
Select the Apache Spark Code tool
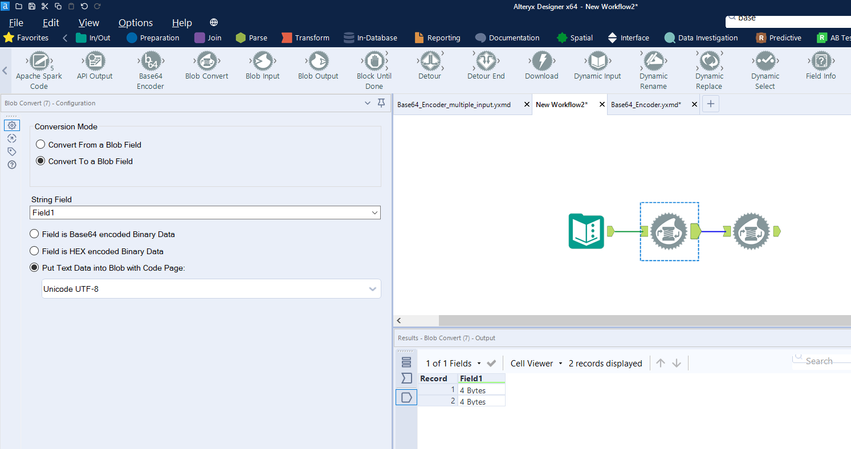pyautogui.click(x=39, y=70)
